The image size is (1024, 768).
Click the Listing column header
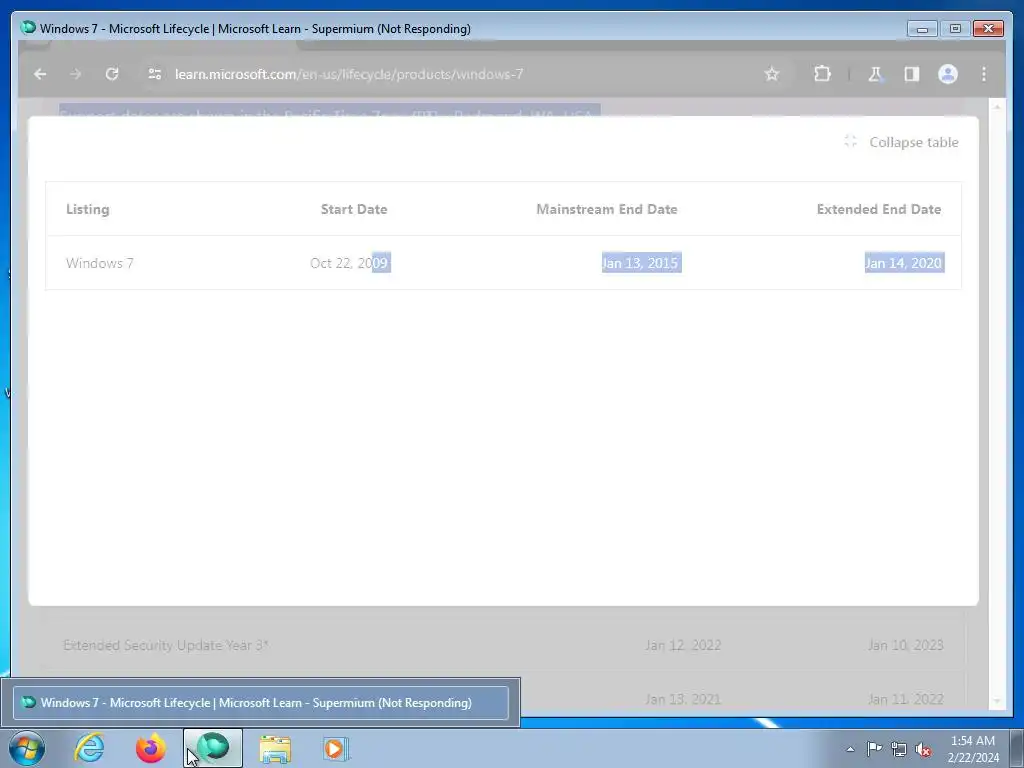click(88, 209)
